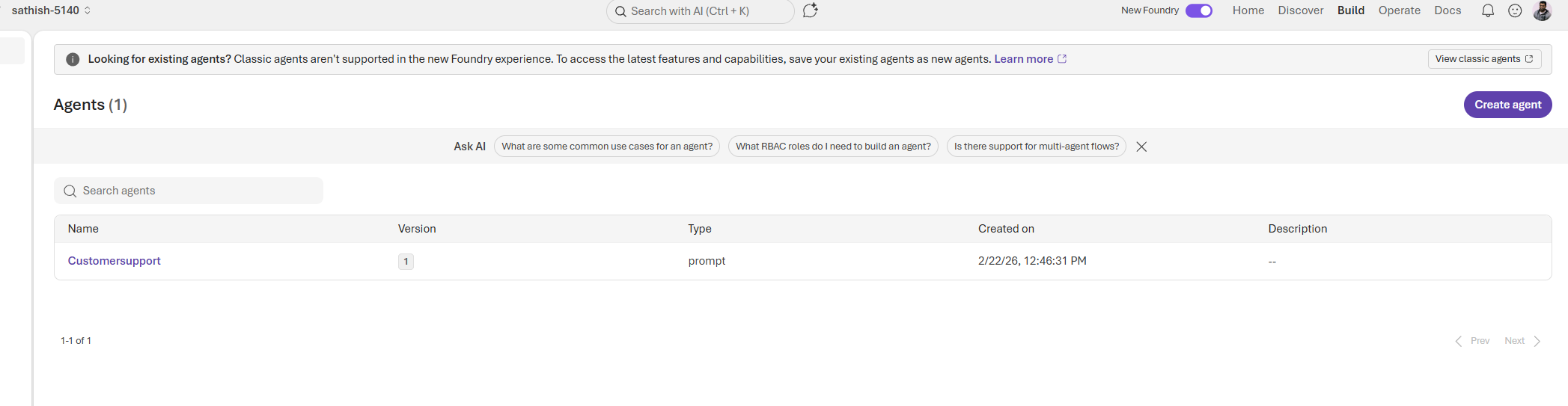Switch to the Operate tab
The width and height of the screenshot is (1568, 406).
[x=1399, y=10]
